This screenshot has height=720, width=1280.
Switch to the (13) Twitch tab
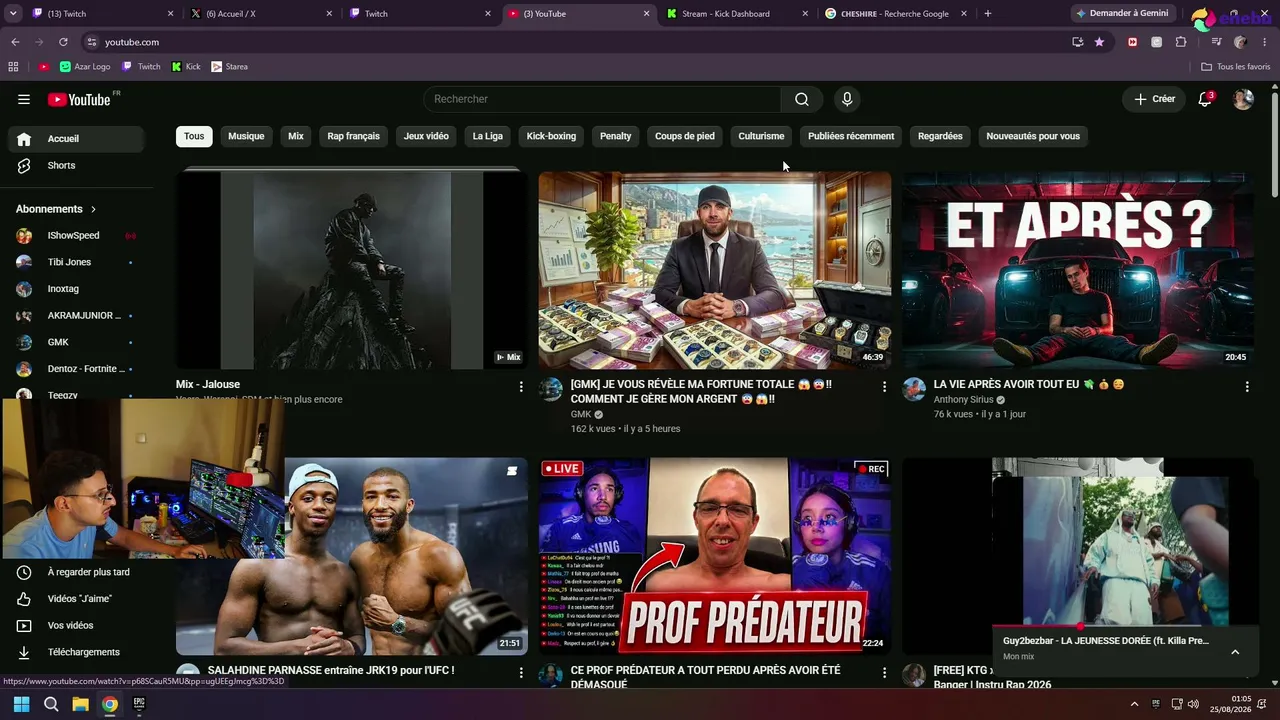coord(103,14)
